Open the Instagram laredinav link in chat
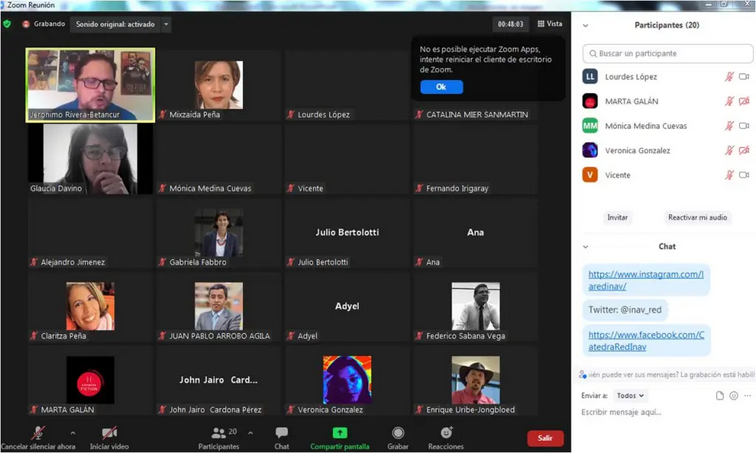Image resolution: width=756 pixels, height=453 pixels. pos(646,280)
